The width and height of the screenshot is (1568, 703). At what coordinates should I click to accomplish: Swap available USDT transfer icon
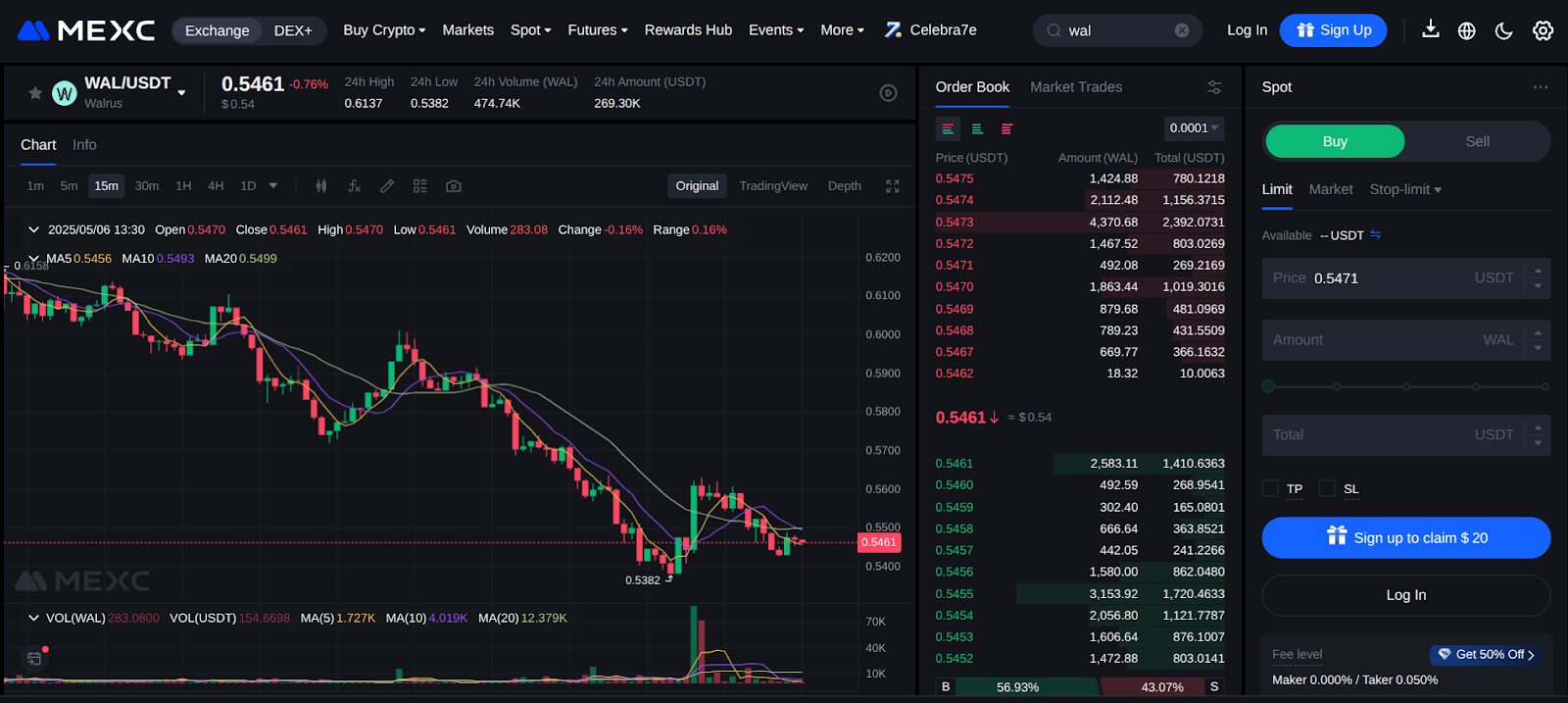tap(1376, 235)
